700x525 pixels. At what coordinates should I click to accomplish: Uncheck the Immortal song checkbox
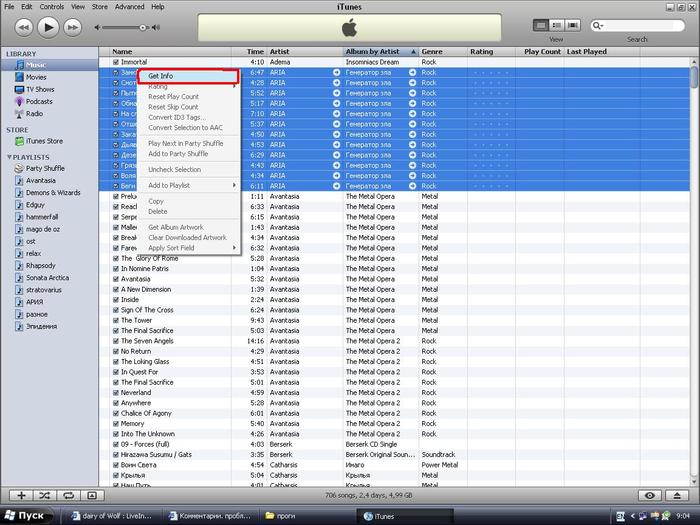(116, 62)
